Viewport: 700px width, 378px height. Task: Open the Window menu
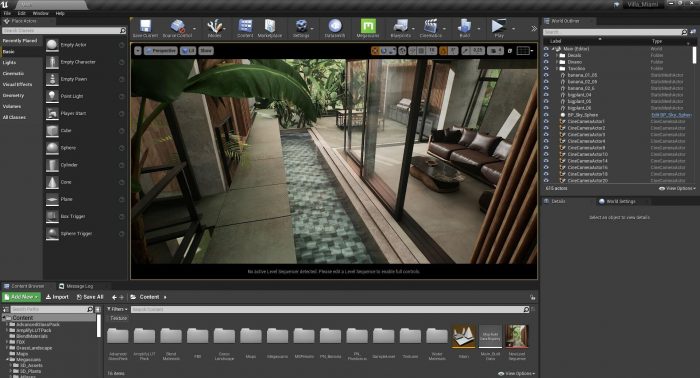[41, 13]
